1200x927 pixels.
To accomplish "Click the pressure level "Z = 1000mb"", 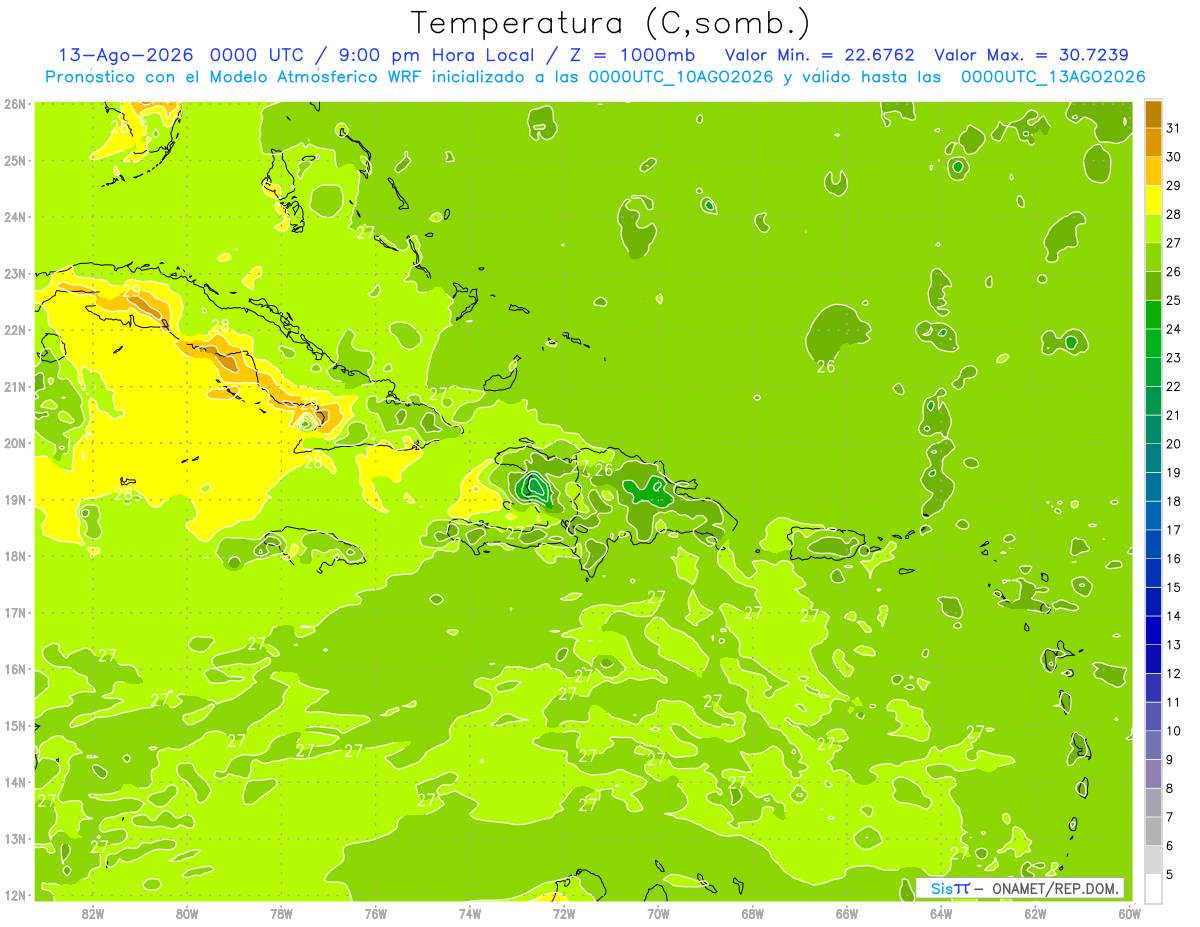I will click(x=634, y=55).
